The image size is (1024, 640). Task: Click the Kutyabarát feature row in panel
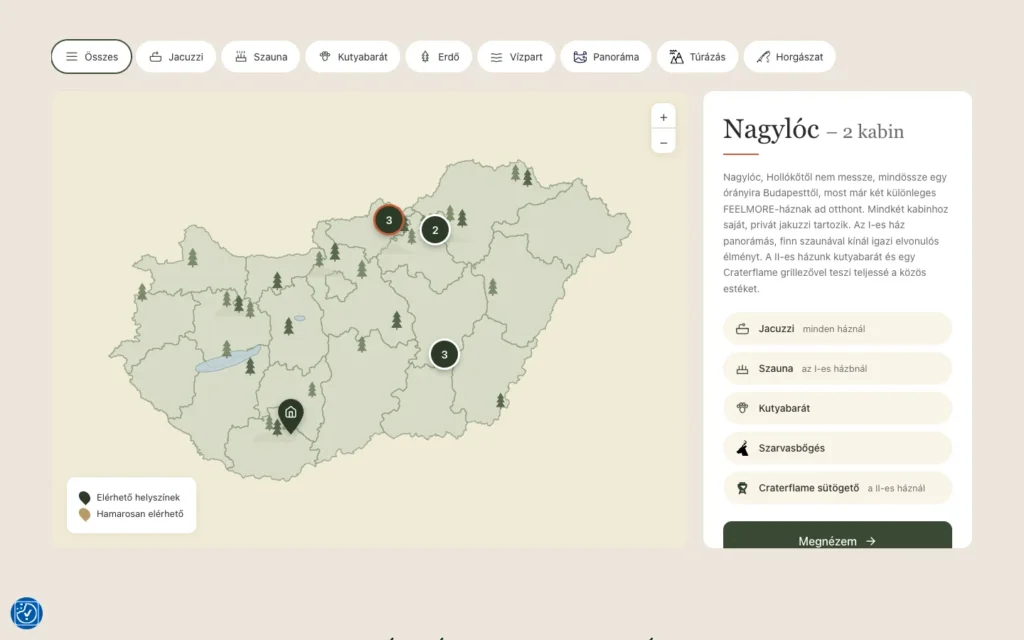click(x=837, y=408)
